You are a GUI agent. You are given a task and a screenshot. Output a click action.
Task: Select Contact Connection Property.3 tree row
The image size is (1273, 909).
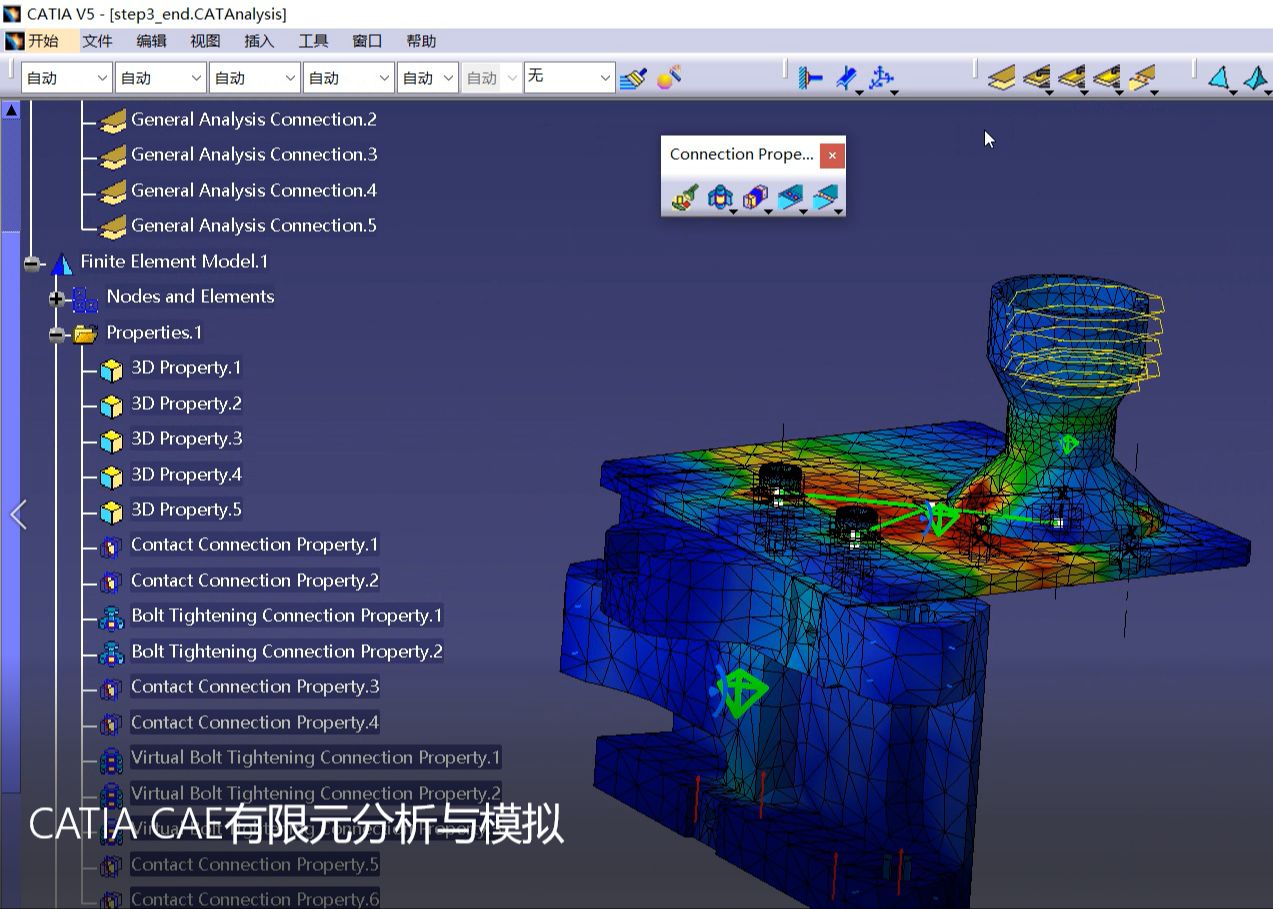[255, 687]
